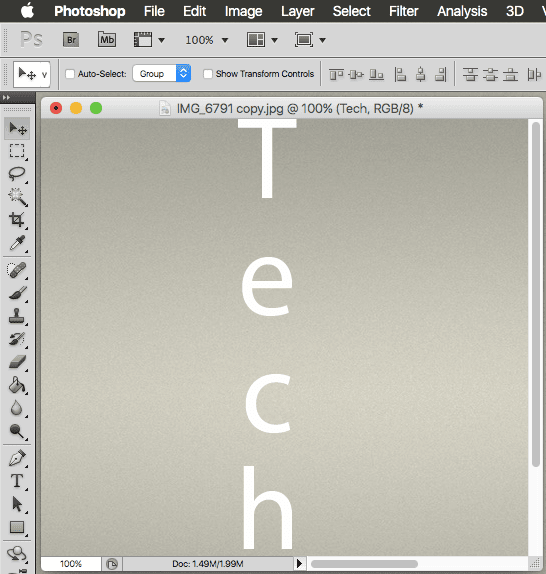Open the Auto-Select Group dropdown
The width and height of the screenshot is (546, 574).
click(162, 74)
